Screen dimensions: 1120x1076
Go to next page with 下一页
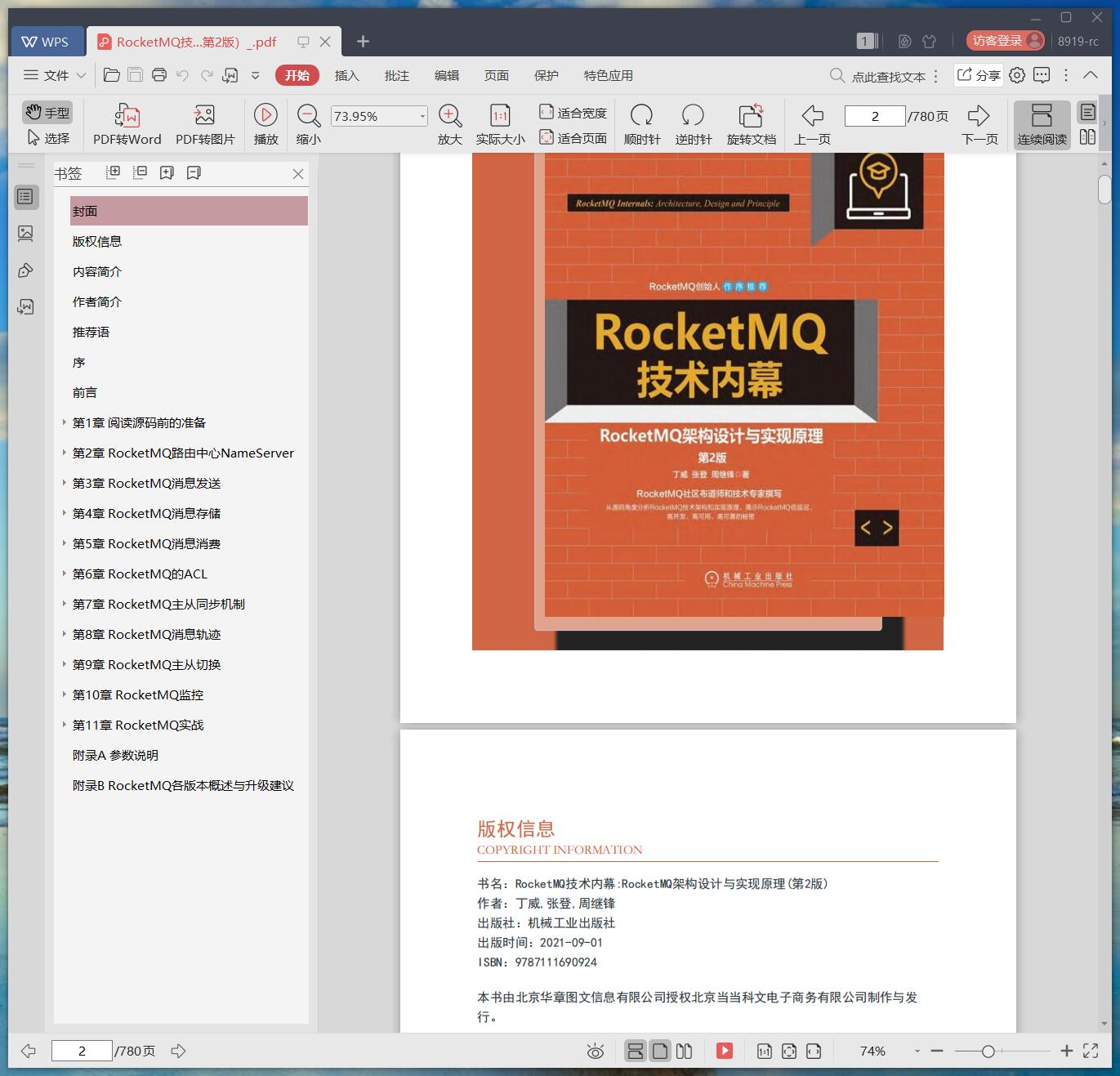(979, 124)
